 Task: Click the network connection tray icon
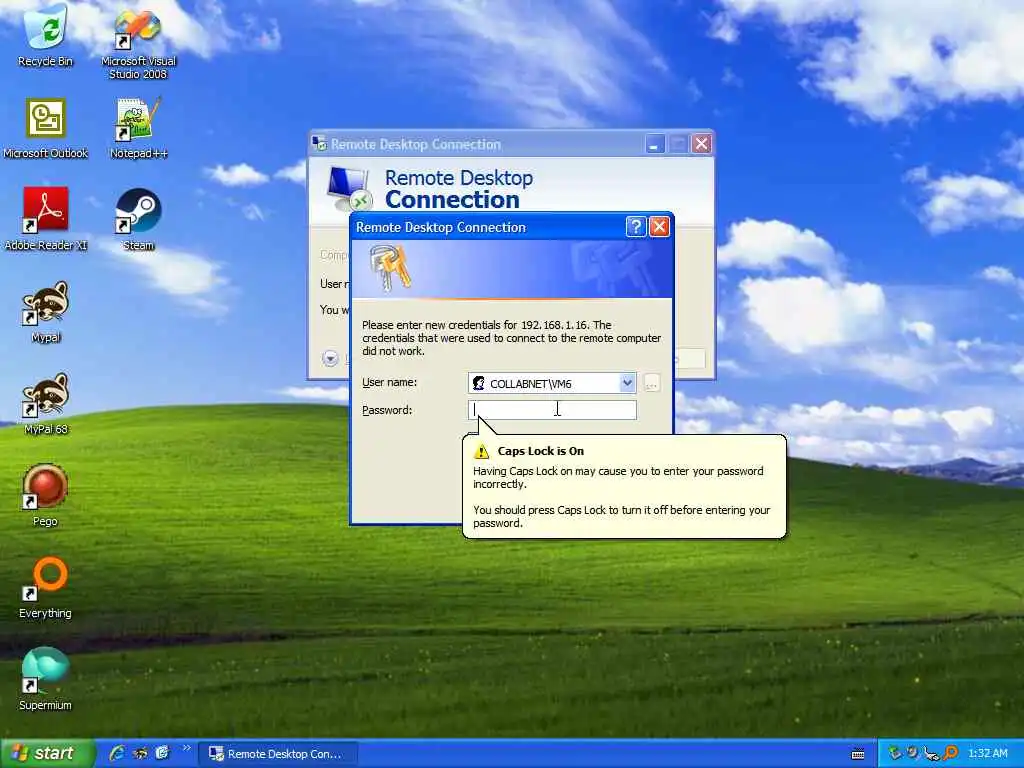pos(932,754)
